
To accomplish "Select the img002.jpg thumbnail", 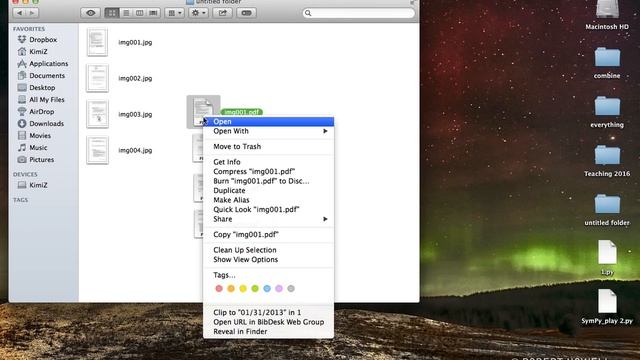I will pos(97,78).
